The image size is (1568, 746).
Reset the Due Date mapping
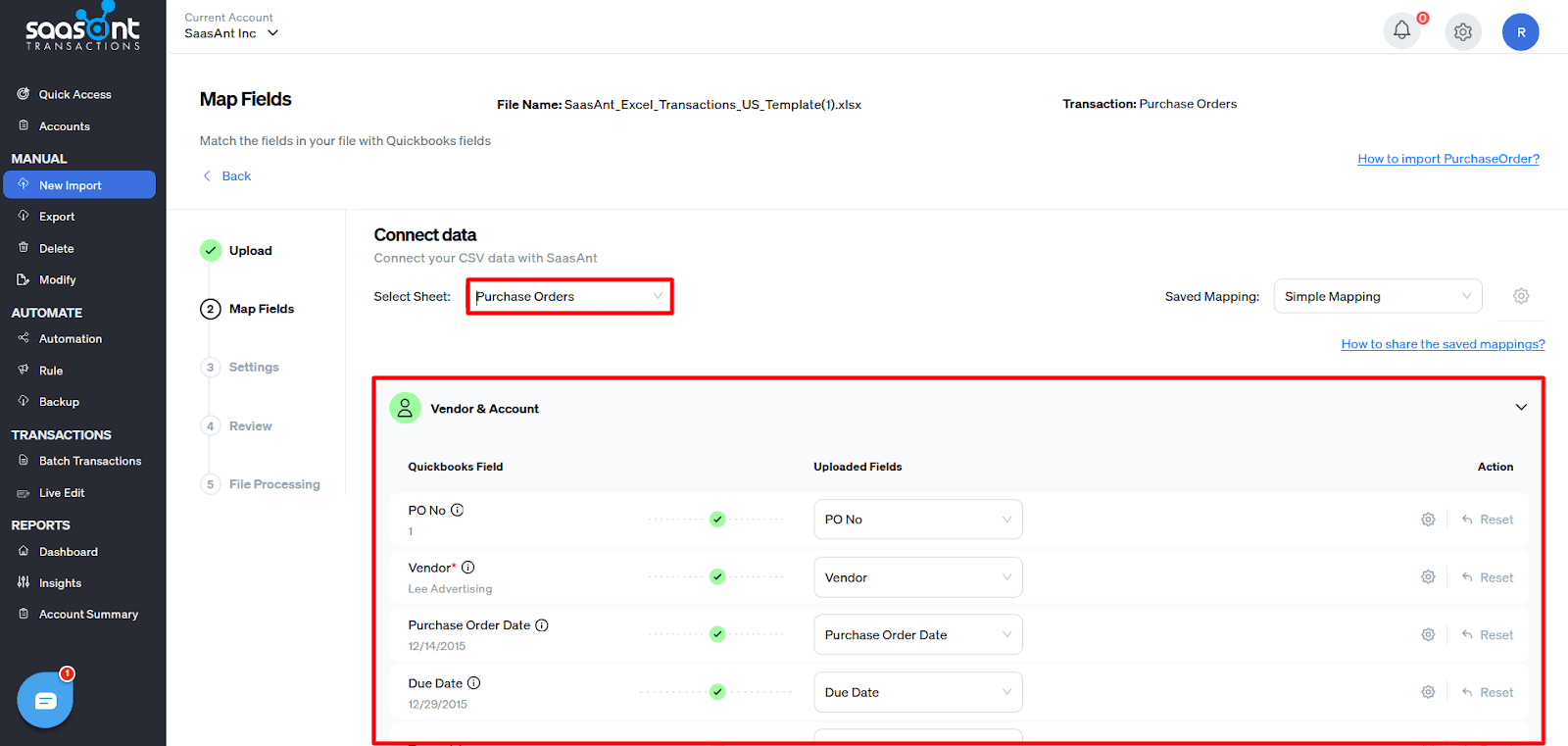point(1488,692)
